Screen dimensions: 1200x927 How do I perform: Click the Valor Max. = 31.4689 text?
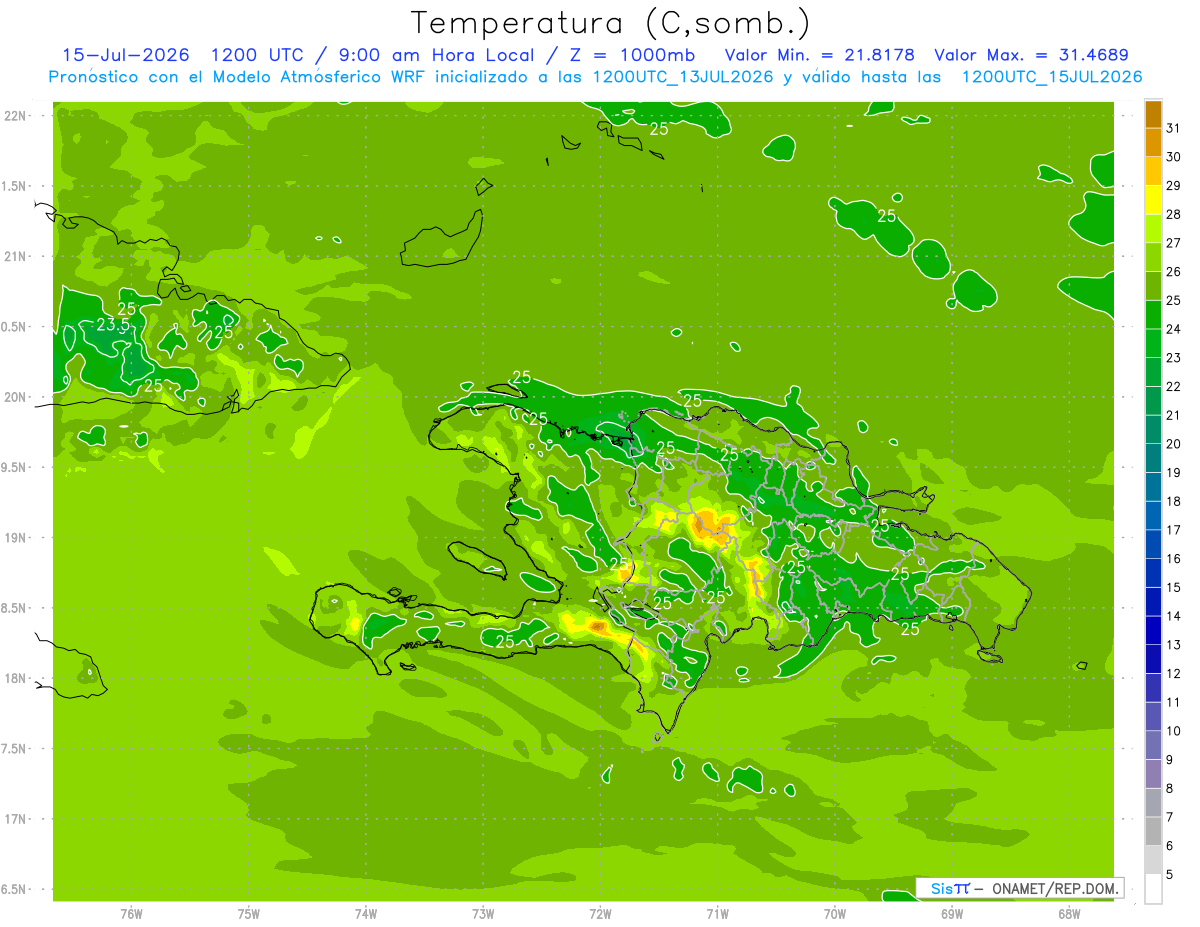coord(1031,55)
